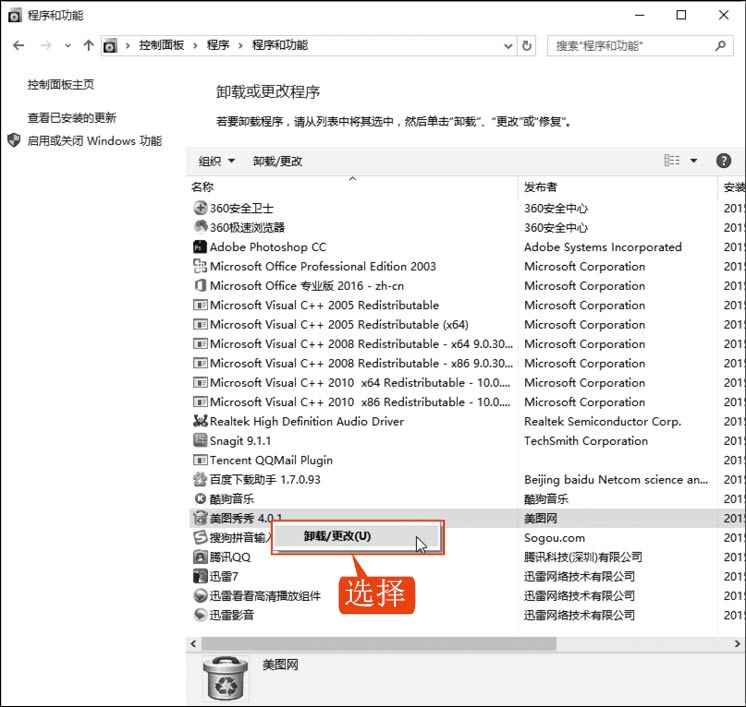The height and width of the screenshot is (707, 746).
Task: Click the 迅雷影音 program icon
Action: click(200, 615)
